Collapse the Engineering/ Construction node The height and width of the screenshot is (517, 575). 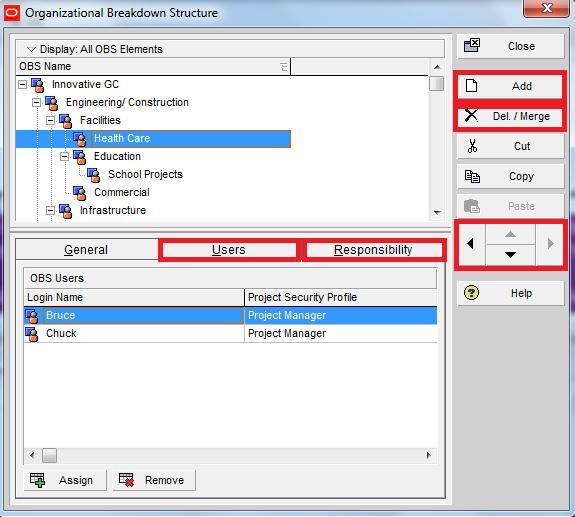tap(36, 102)
